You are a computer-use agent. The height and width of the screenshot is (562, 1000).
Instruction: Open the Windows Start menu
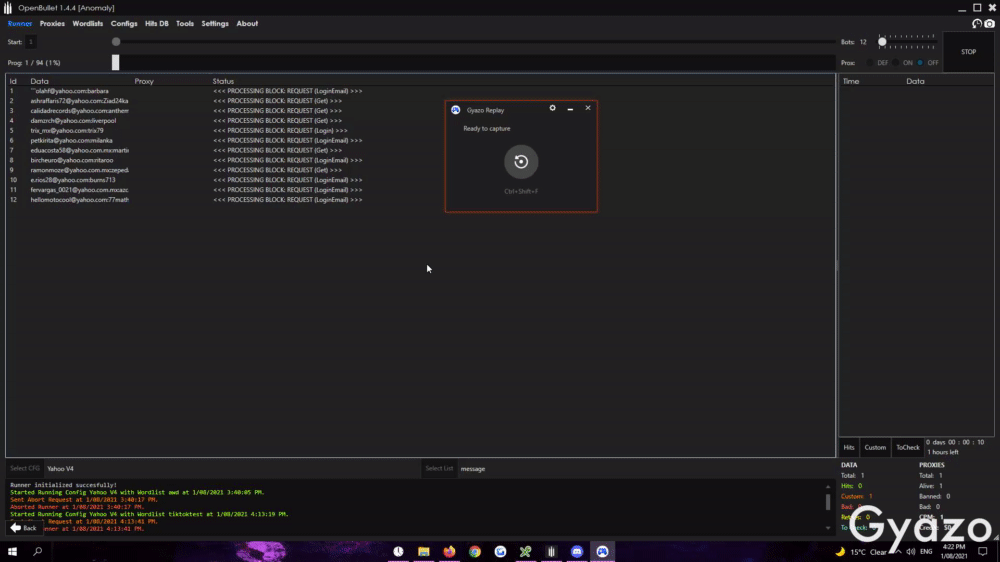(12, 551)
